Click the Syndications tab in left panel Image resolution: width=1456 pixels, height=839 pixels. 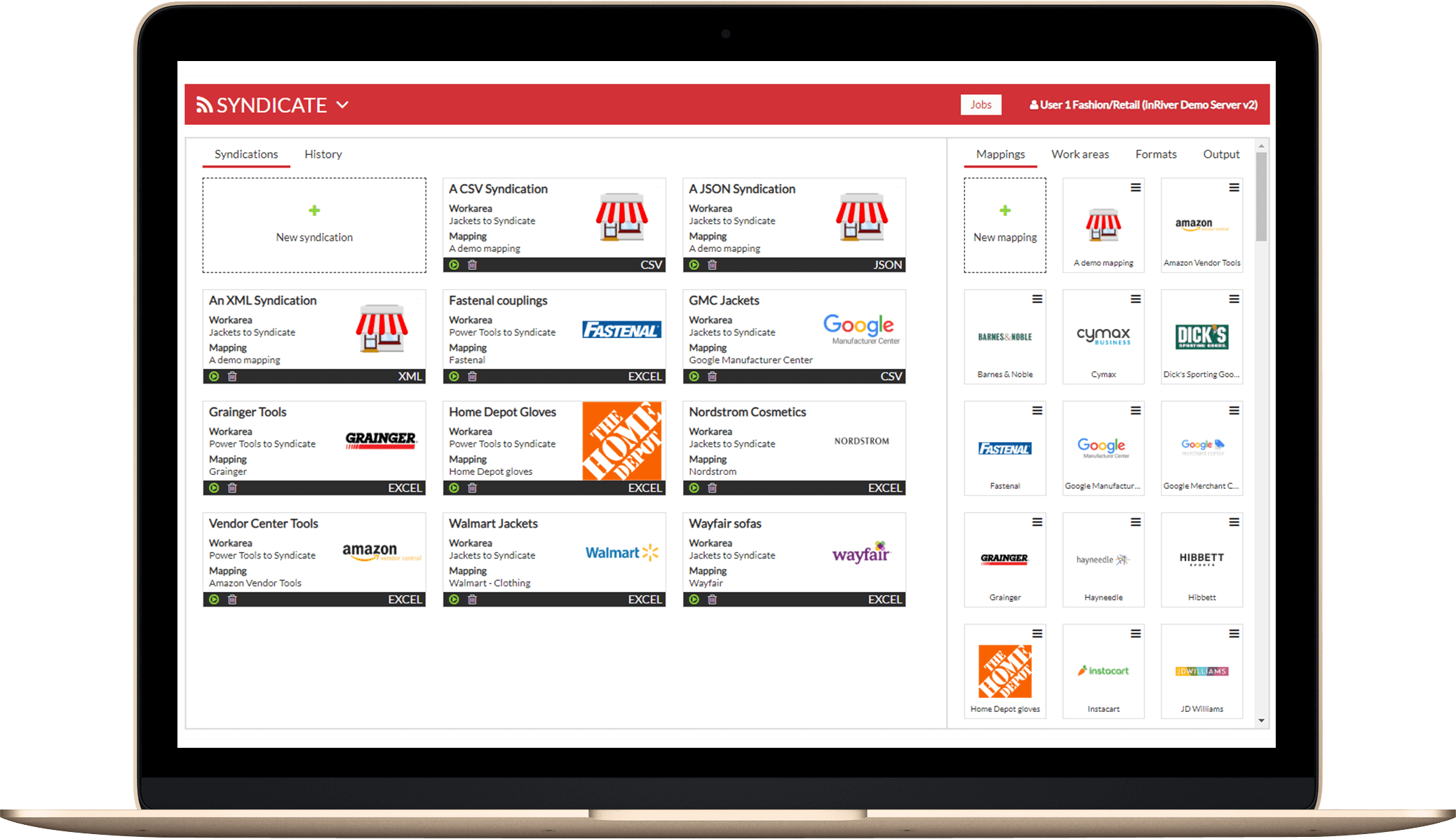pyautogui.click(x=247, y=154)
